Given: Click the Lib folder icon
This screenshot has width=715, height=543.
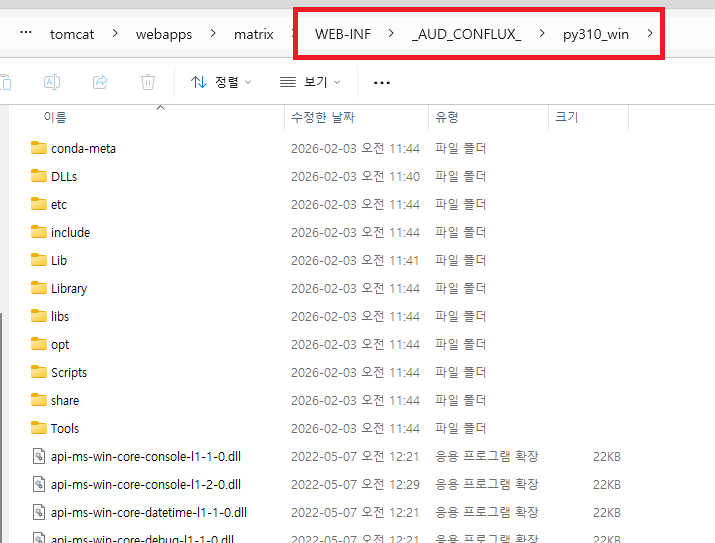Looking at the screenshot, I should pyautogui.click(x=39, y=260).
